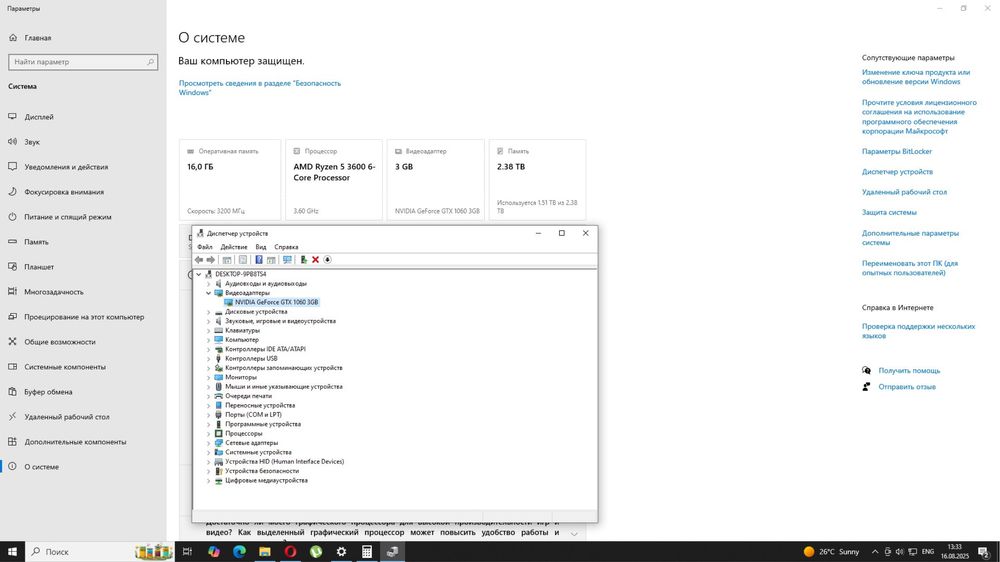Click Диспетчер устройств related link
The height and width of the screenshot is (562, 1000).
(x=897, y=172)
